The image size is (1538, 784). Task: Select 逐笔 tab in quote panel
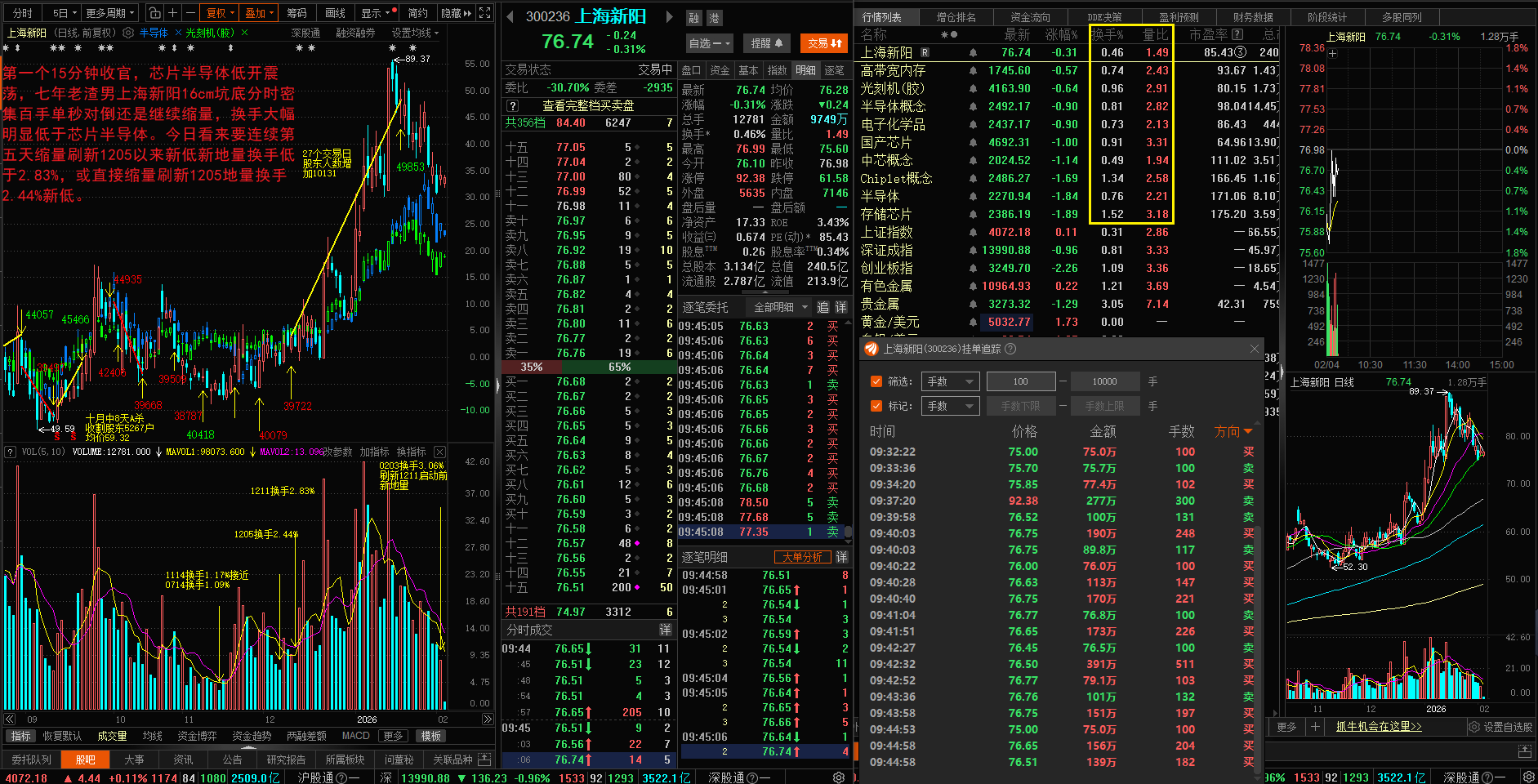coord(834,70)
